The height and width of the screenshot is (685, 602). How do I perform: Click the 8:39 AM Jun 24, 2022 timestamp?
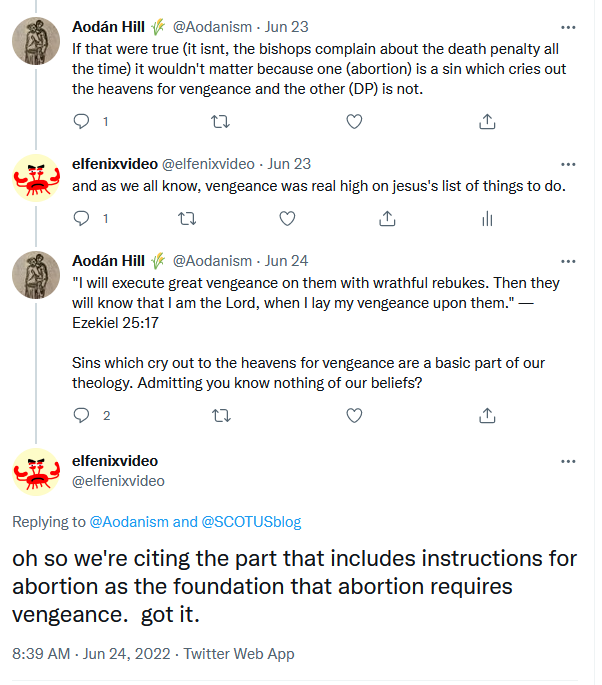tap(98, 654)
